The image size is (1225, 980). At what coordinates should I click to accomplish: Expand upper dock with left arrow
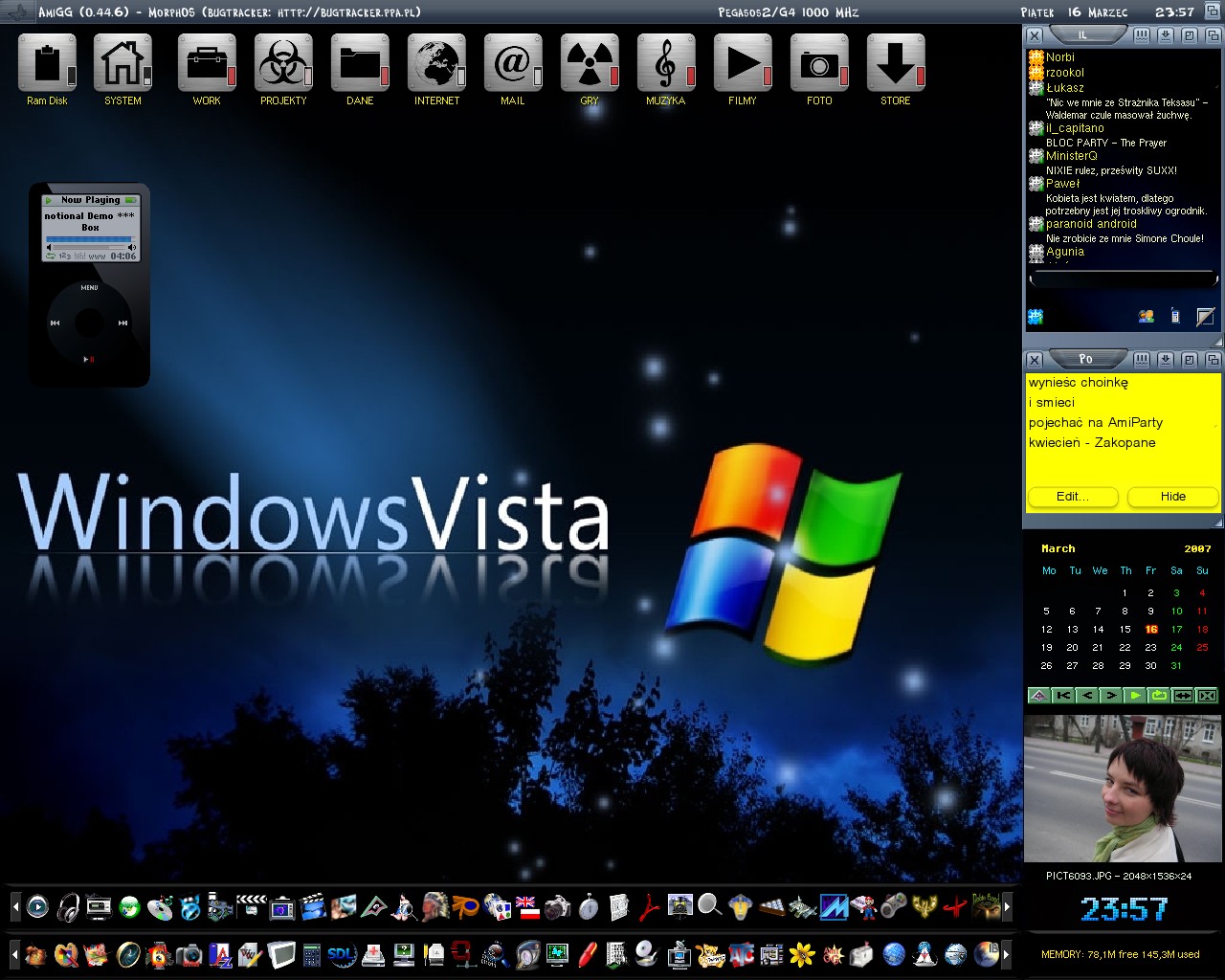[x=15, y=906]
